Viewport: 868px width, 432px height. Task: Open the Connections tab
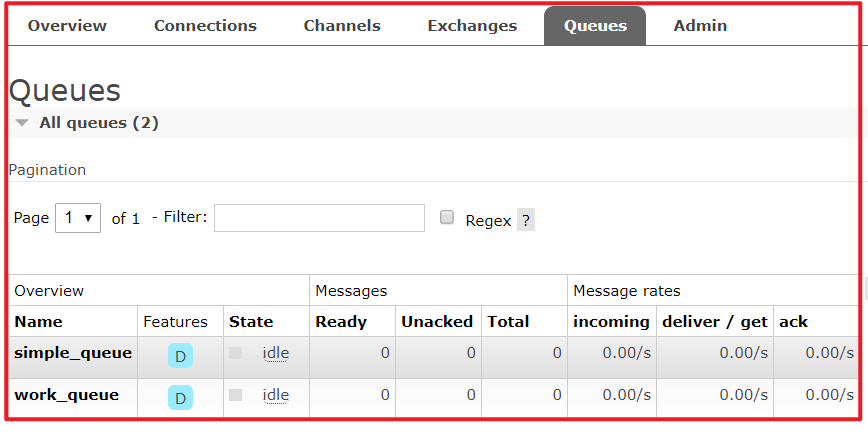click(205, 26)
